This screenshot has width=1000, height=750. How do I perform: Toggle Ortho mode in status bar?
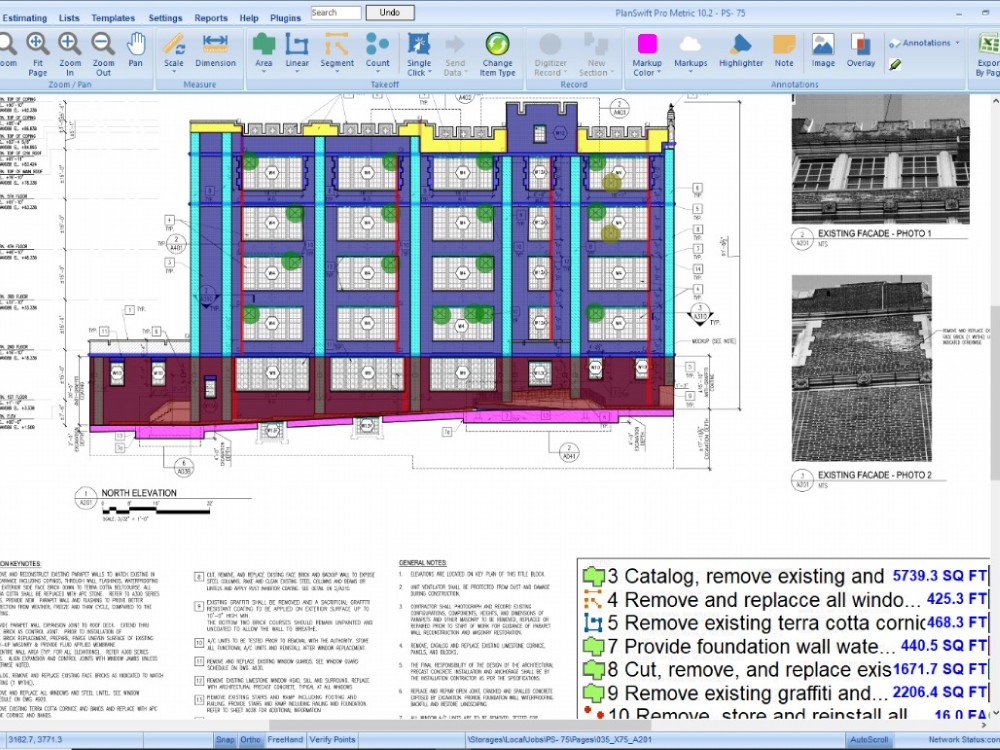click(x=250, y=740)
